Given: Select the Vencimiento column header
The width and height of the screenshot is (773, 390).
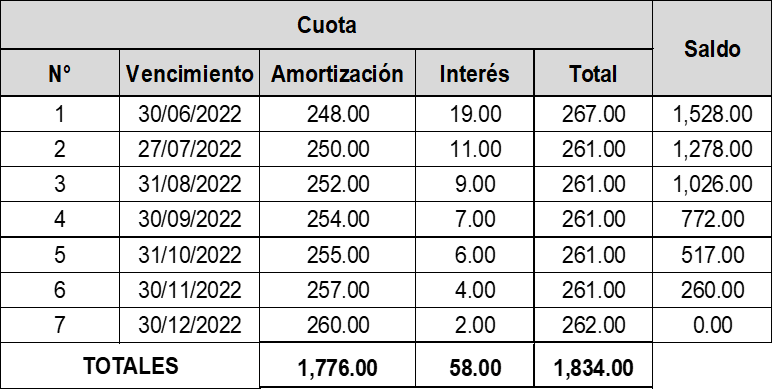Looking at the screenshot, I should [189, 73].
